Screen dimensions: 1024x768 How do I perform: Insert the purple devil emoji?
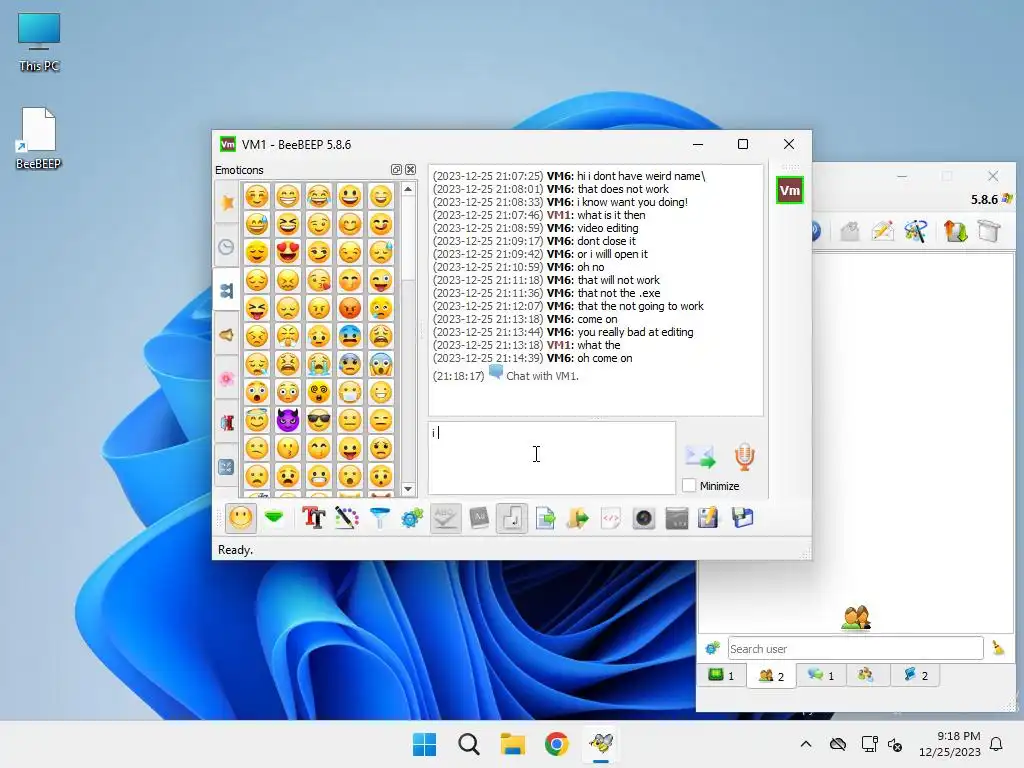[287, 420]
